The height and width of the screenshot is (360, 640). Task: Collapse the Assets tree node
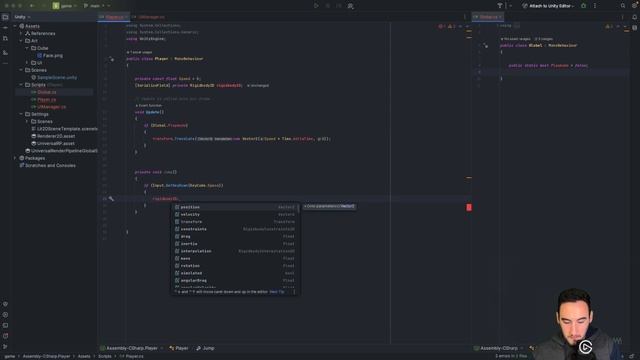(16, 26)
